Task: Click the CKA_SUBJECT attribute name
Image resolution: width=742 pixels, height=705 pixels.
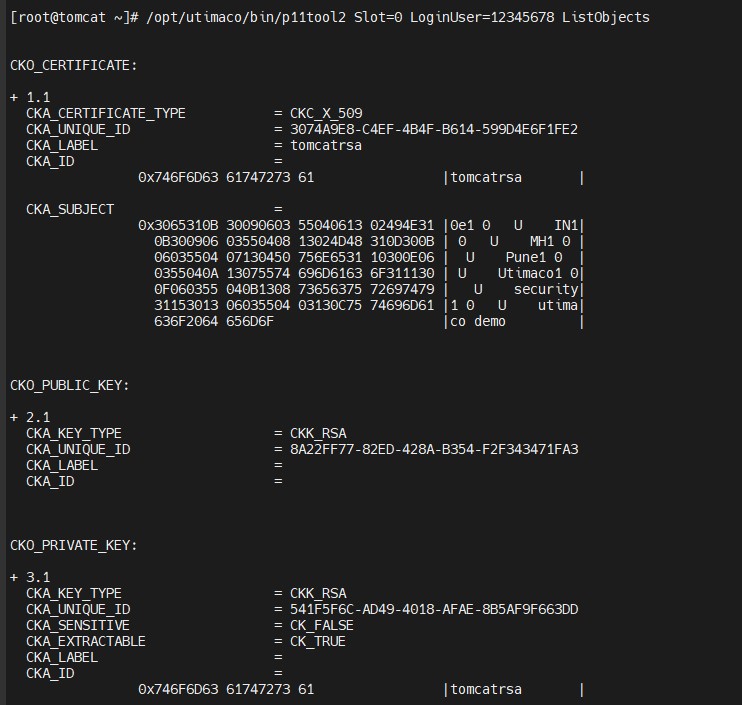Action: [70, 209]
